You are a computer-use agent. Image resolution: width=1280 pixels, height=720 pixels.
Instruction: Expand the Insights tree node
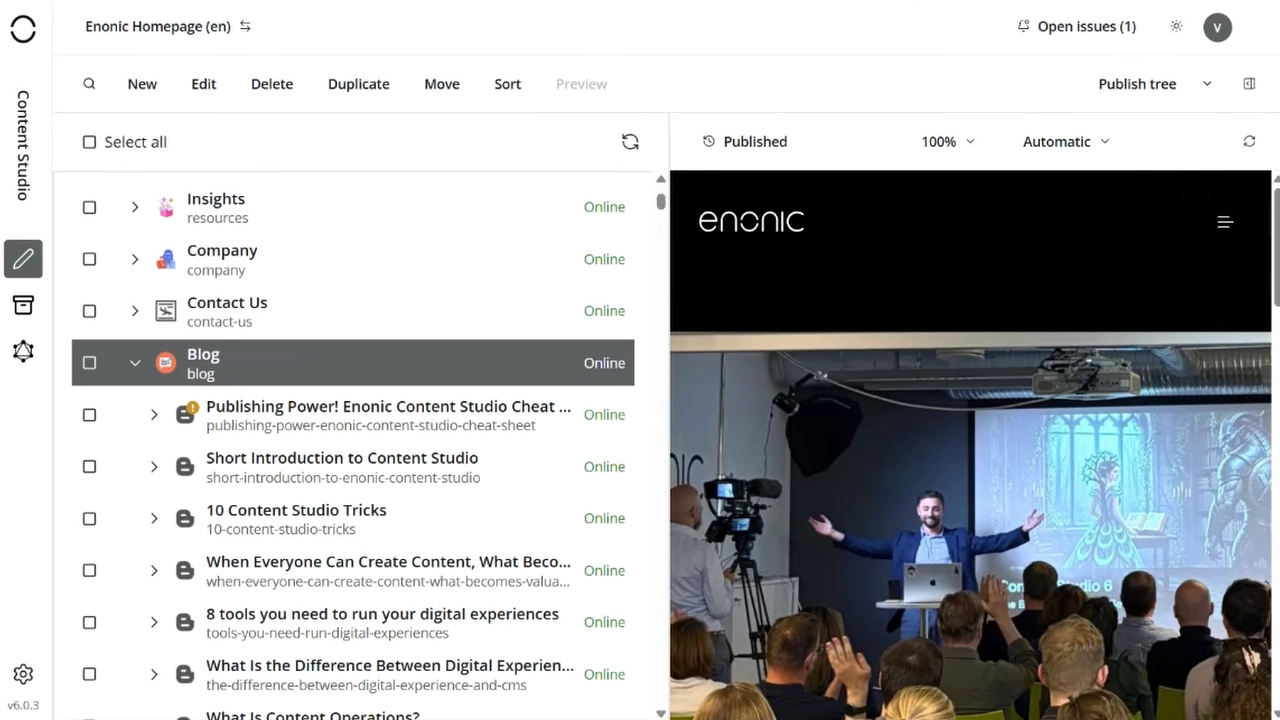pos(135,207)
